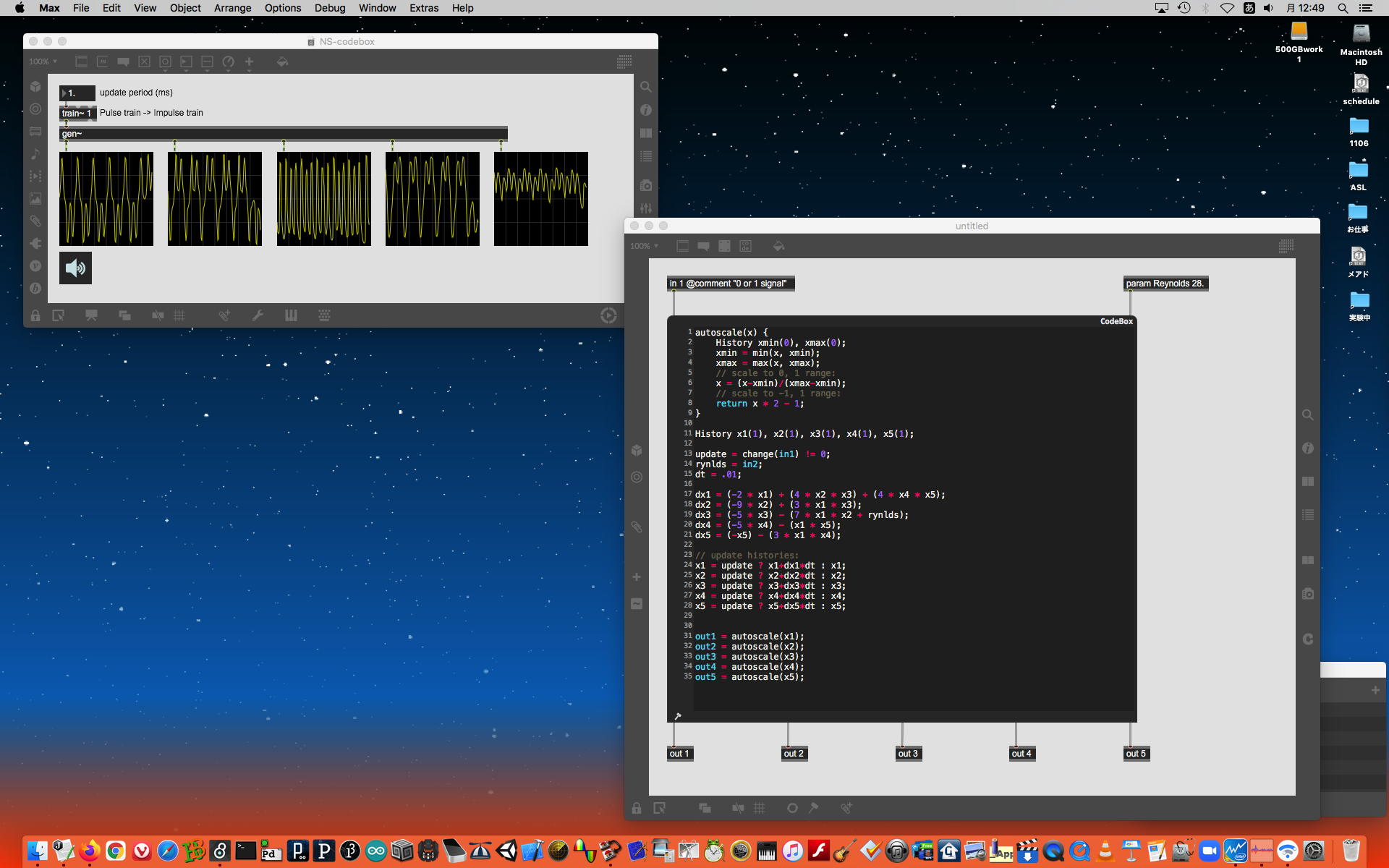1389x868 pixels.
Task: Open the inspector info icon in NS-codebox
Action: tap(646, 110)
